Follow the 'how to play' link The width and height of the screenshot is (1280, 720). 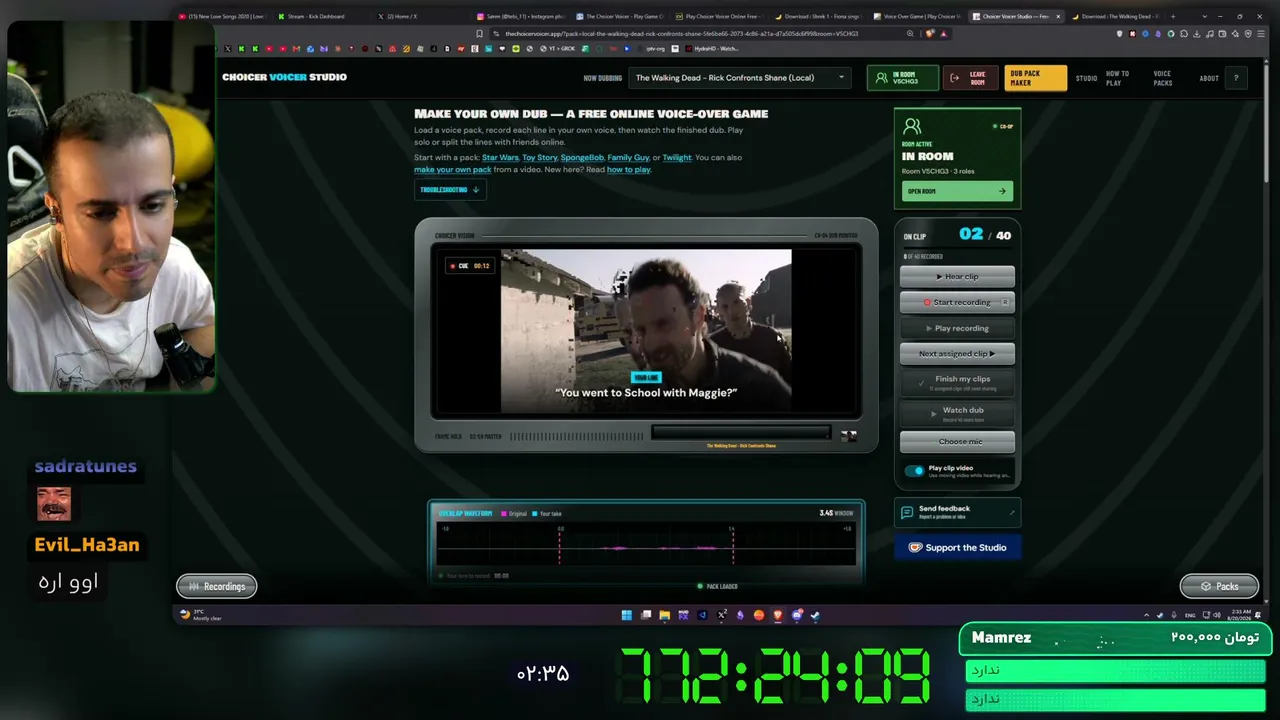click(628, 170)
